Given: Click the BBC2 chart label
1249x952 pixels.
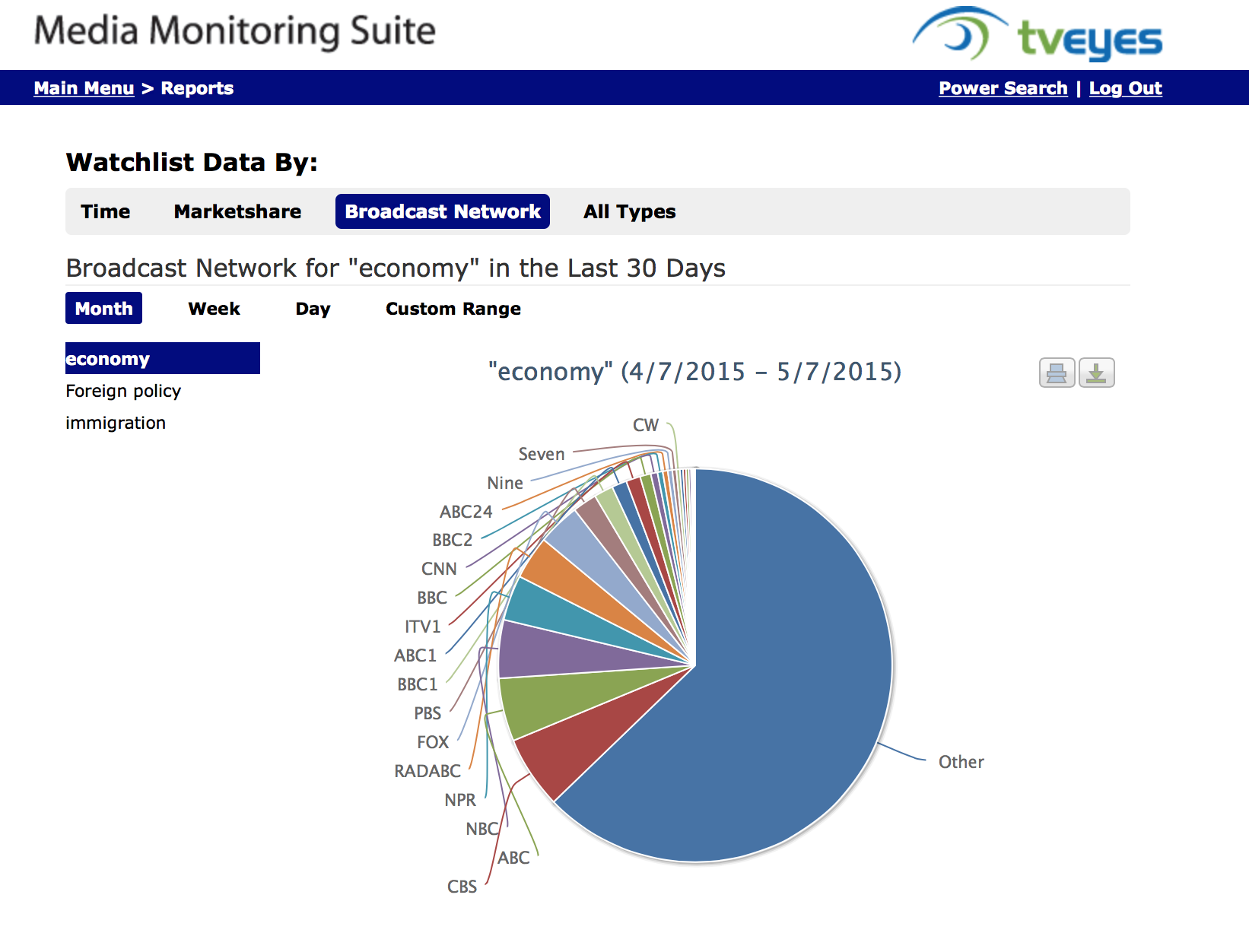Looking at the screenshot, I should tap(453, 540).
